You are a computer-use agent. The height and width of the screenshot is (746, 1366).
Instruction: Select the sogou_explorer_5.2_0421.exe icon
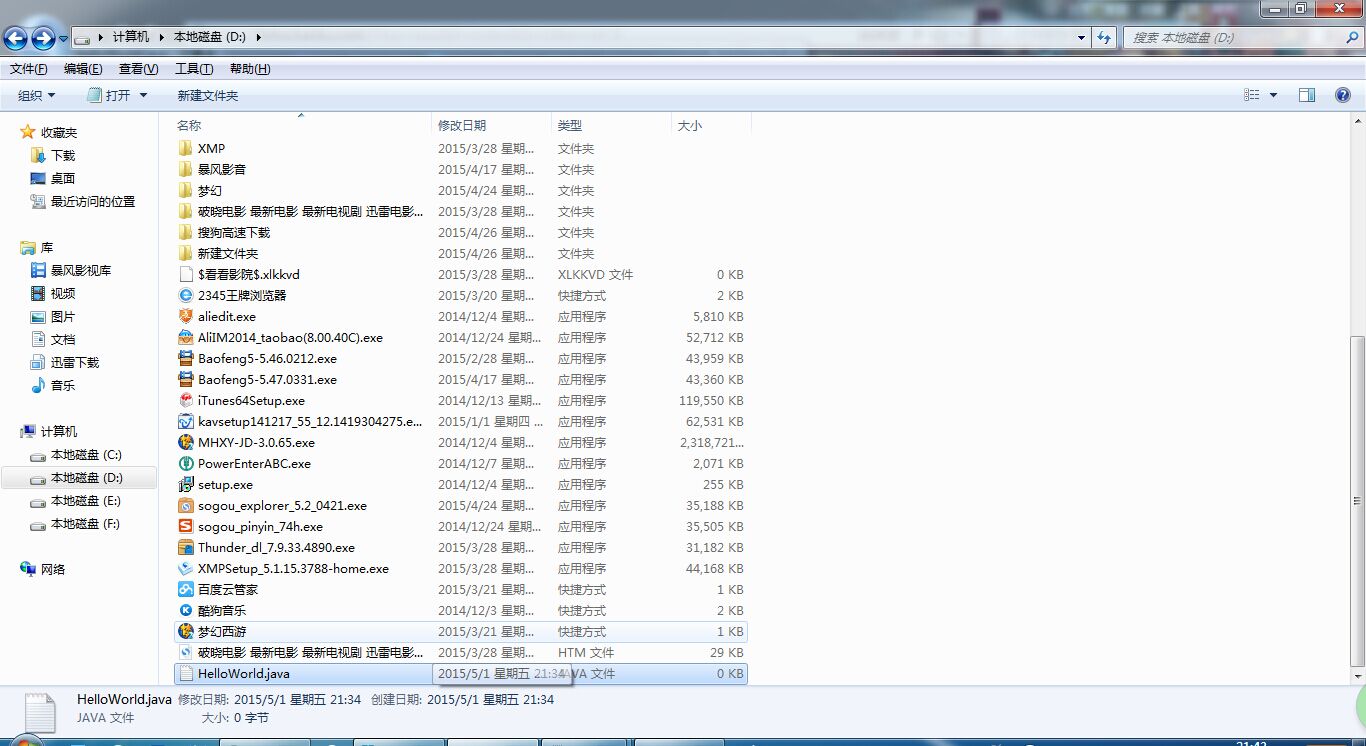(x=185, y=506)
